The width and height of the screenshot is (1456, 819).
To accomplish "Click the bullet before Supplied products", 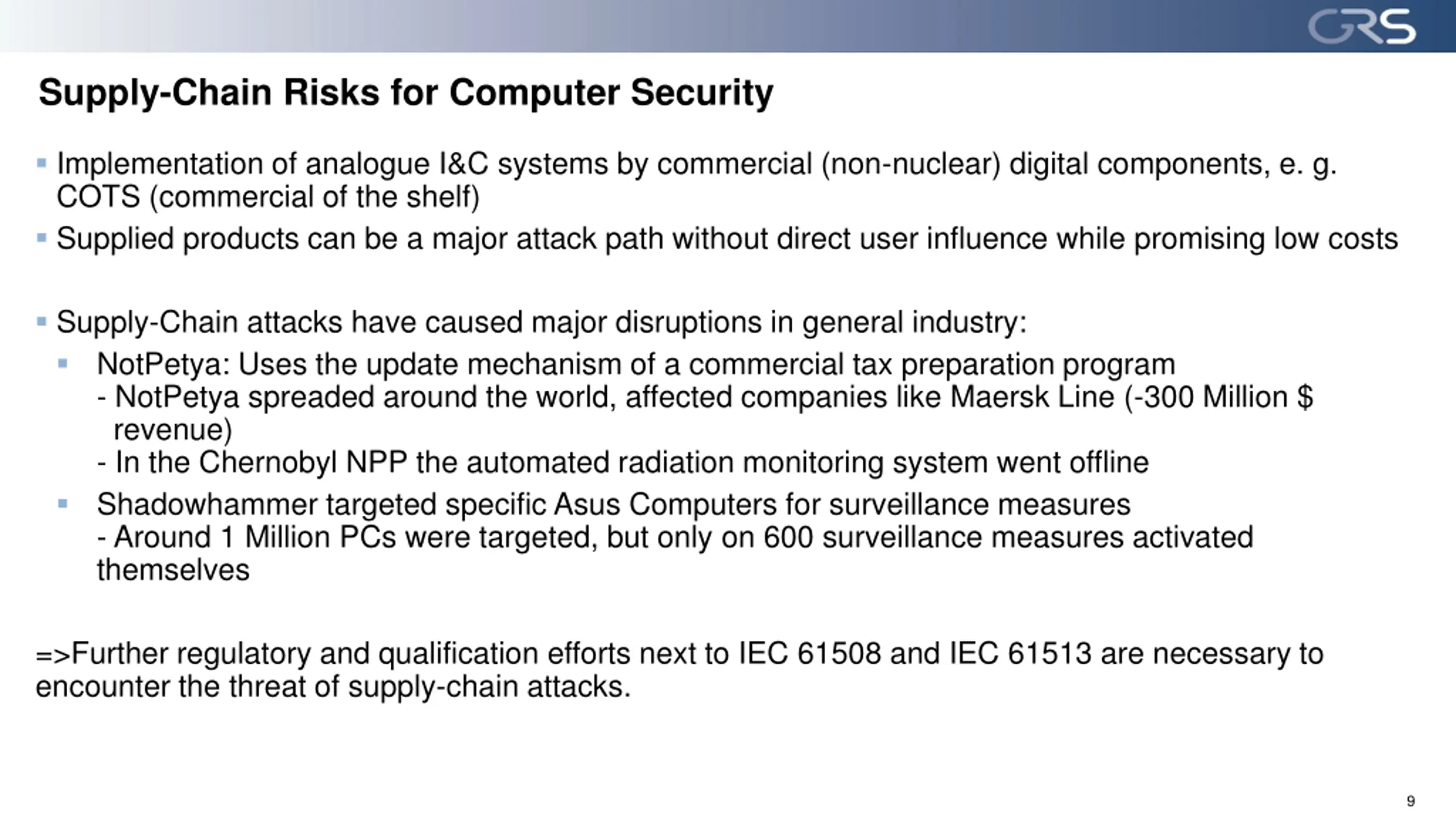I will pyautogui.click(x=42, y=237).
